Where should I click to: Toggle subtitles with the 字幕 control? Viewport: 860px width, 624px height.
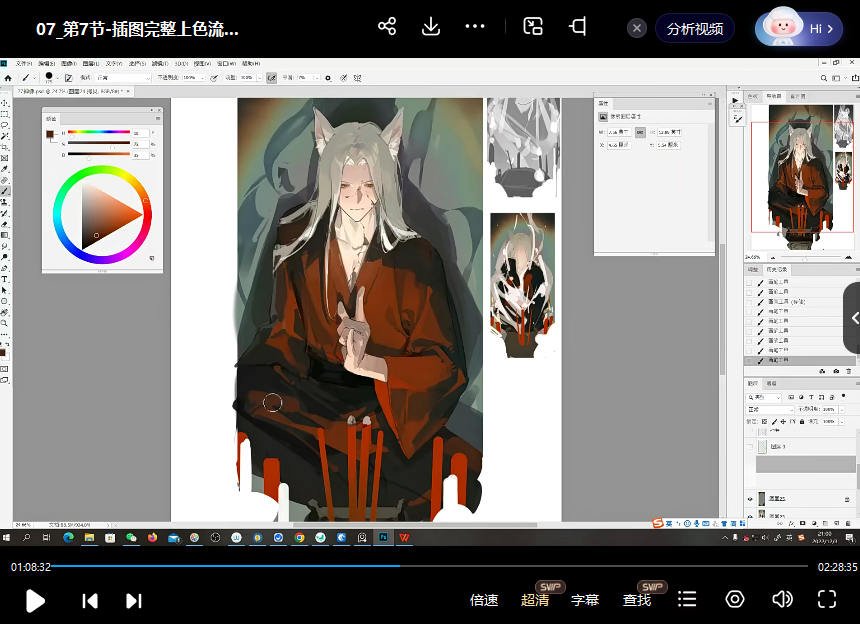[586, 600]
